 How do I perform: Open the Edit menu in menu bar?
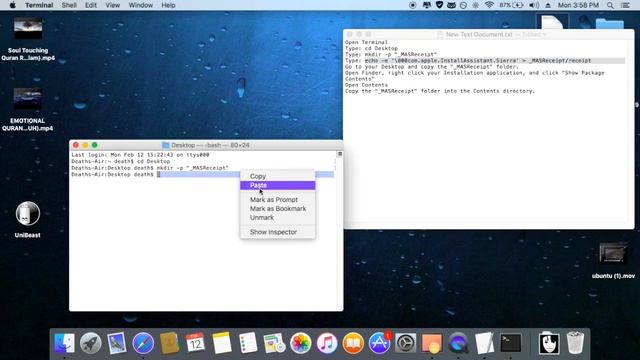91,5
